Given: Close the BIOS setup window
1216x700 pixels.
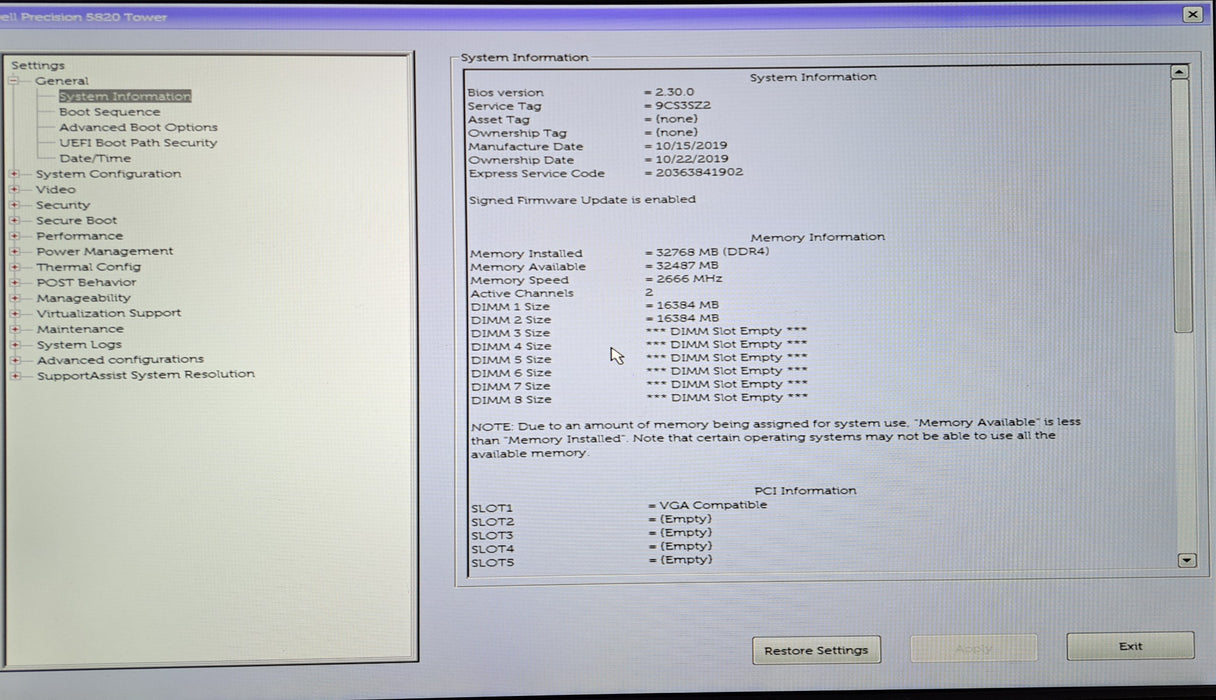Looking at the screenshot, I should [1192, 14].
